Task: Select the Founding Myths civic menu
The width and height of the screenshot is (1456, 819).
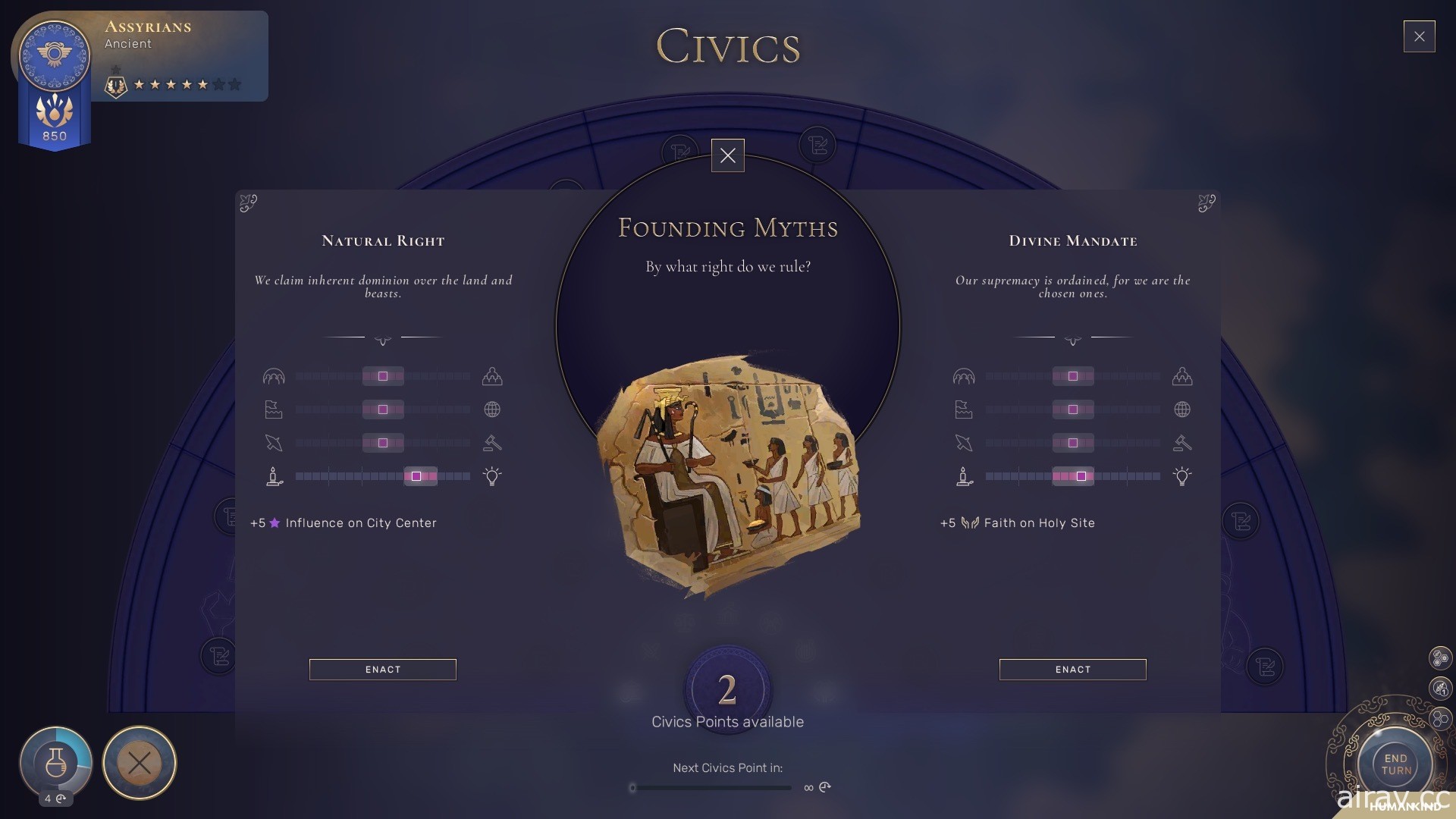Action: tap(727, 228)
